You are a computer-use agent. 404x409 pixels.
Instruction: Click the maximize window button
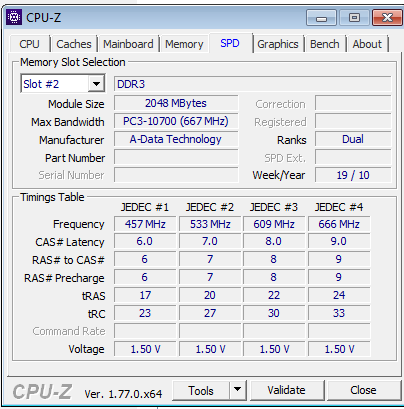pos(354,17)
